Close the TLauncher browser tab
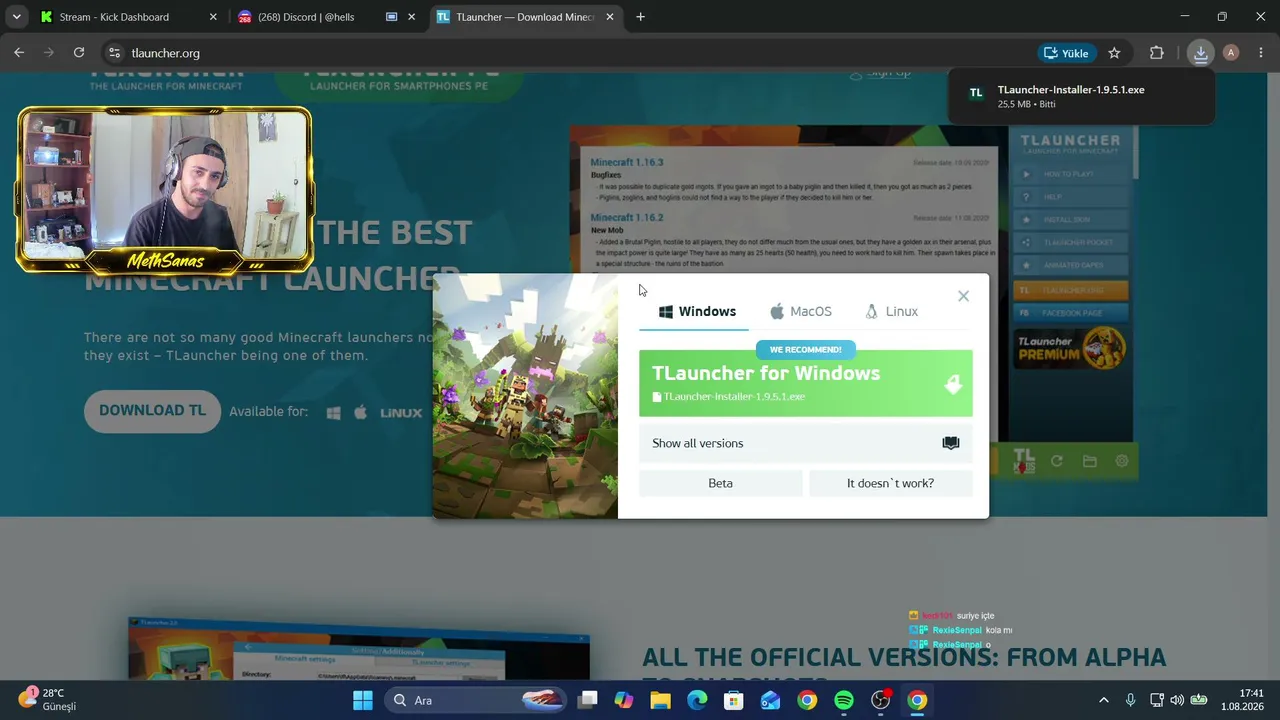Image resolution: width=1280 pixels, height=720 pixels. tap(609, 17)
